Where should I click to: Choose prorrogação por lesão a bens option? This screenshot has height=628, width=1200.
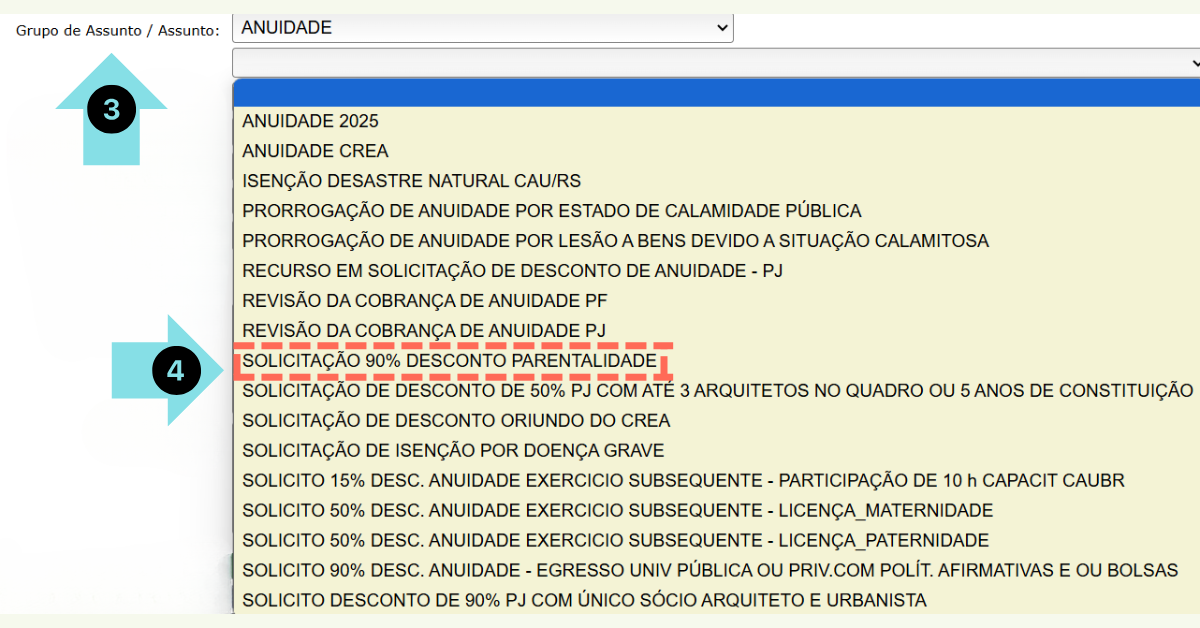(x=615, y=241)
